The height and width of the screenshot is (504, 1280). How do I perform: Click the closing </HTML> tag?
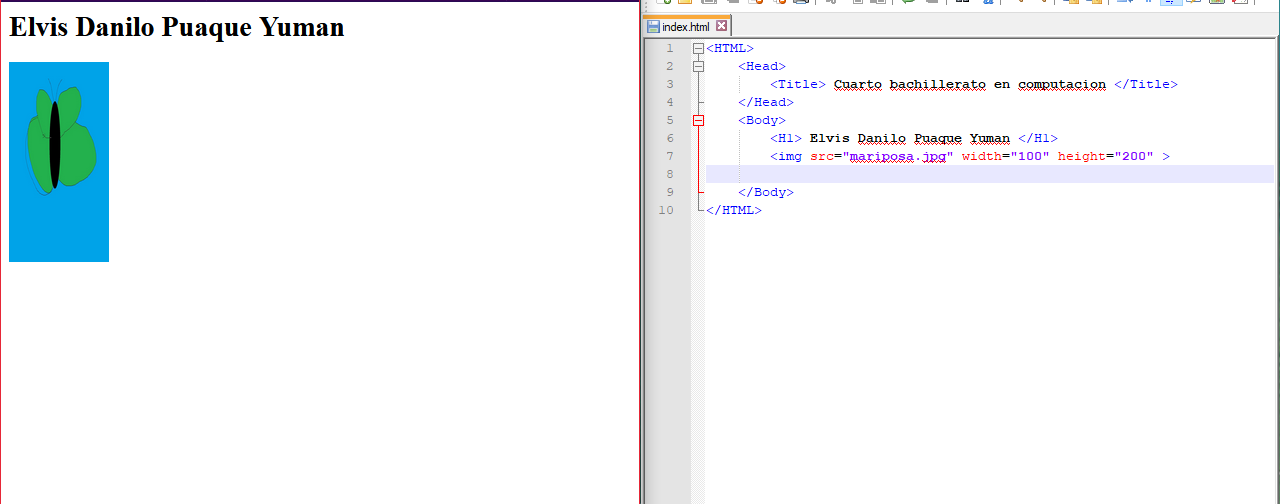(733, 210)
